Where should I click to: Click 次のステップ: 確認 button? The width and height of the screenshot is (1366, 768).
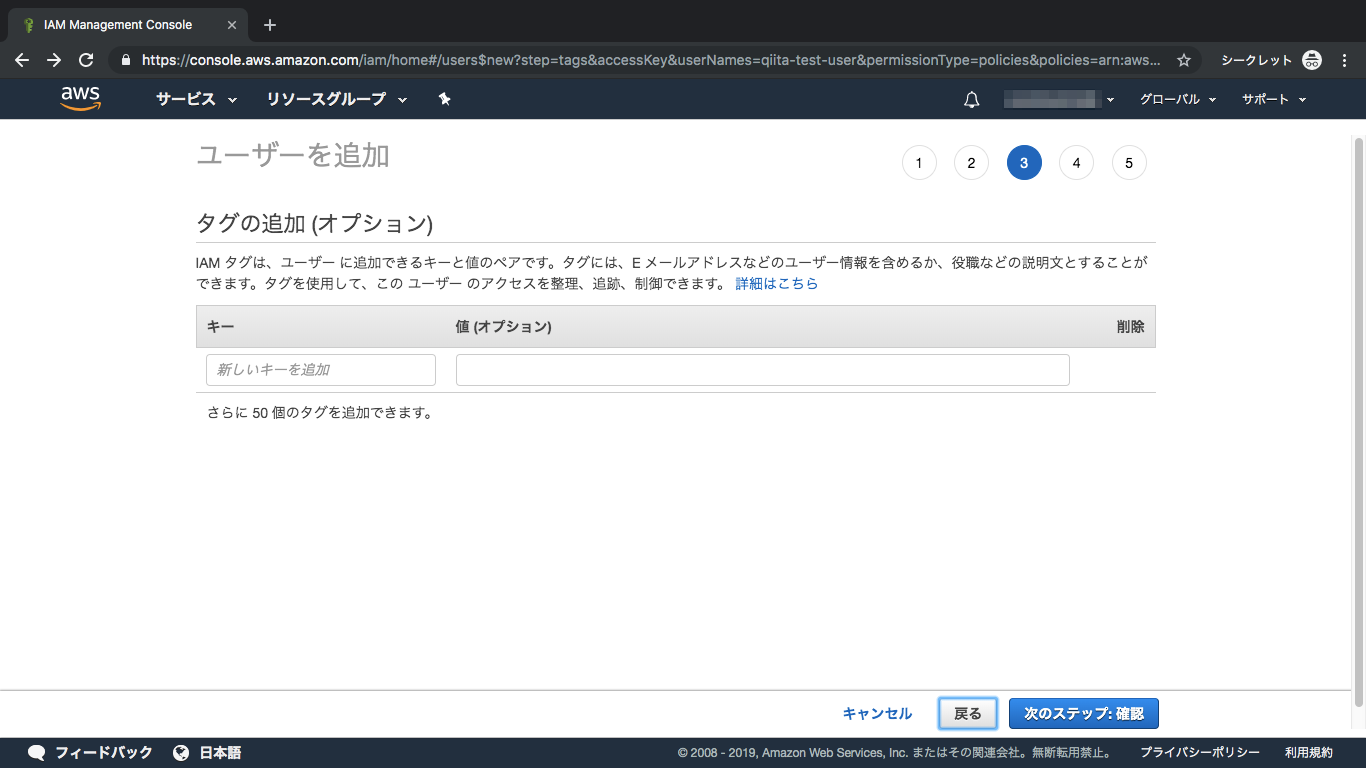[x=1084, y=714]
